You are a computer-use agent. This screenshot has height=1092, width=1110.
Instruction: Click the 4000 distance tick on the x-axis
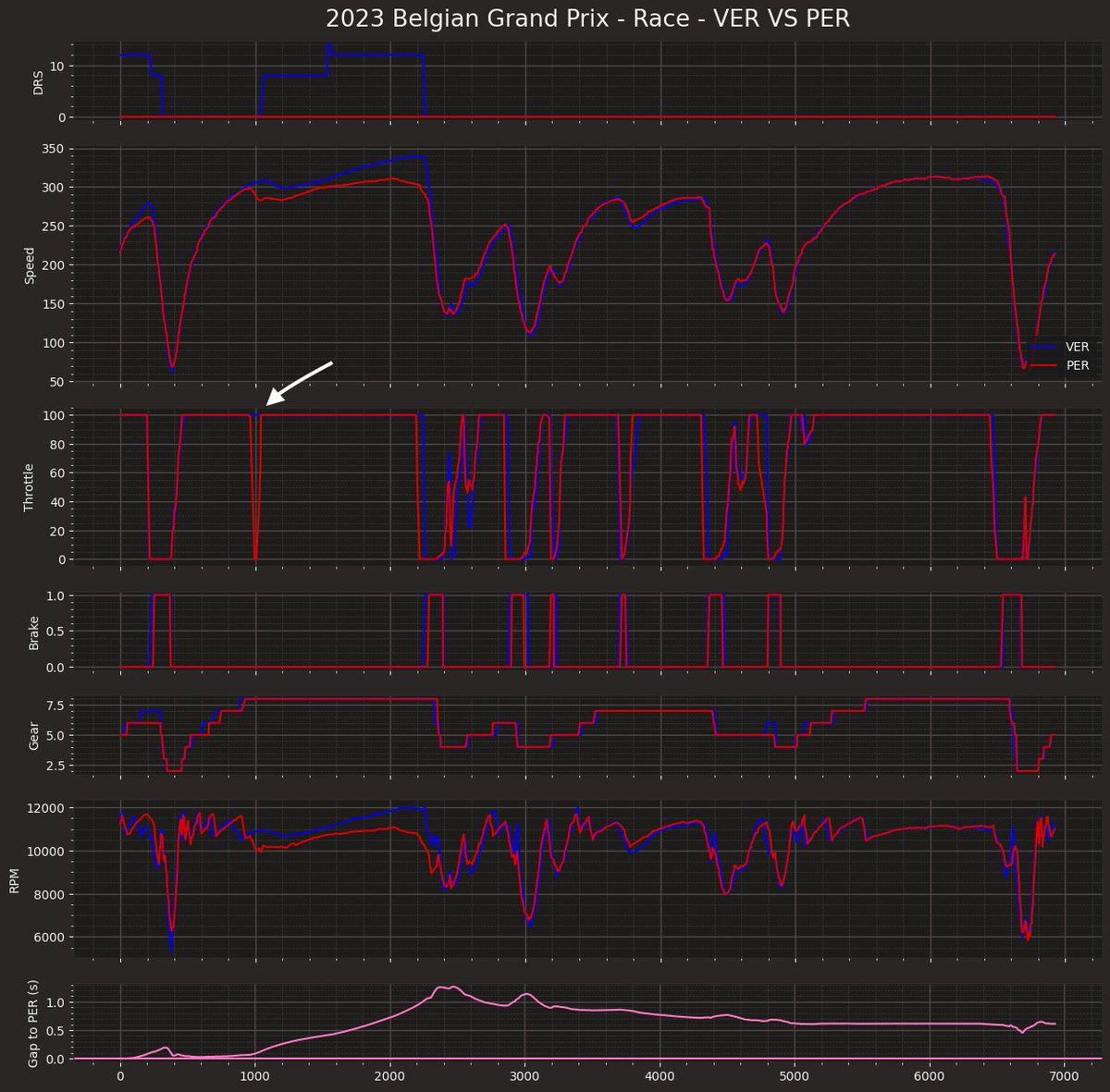click(x=660, y=1078)
